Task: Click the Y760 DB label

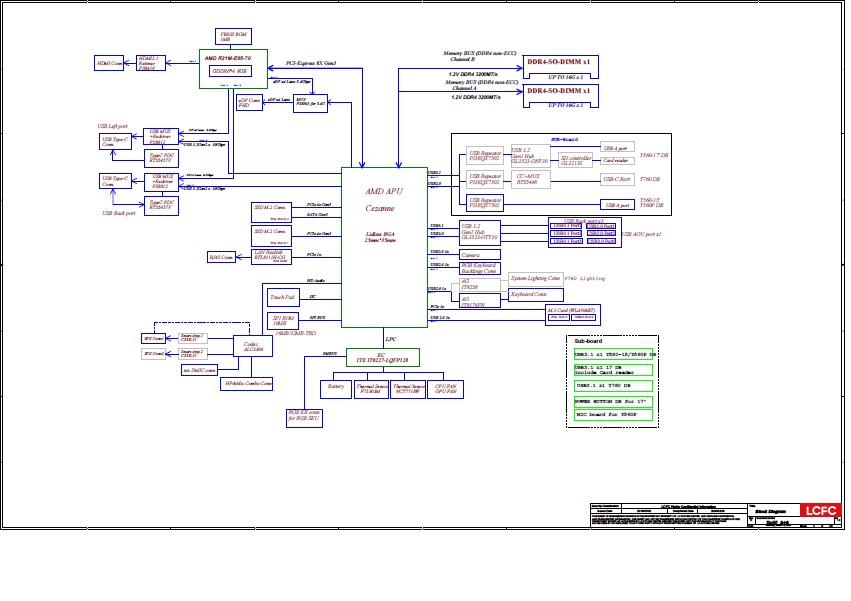Action: click(650, 179)
